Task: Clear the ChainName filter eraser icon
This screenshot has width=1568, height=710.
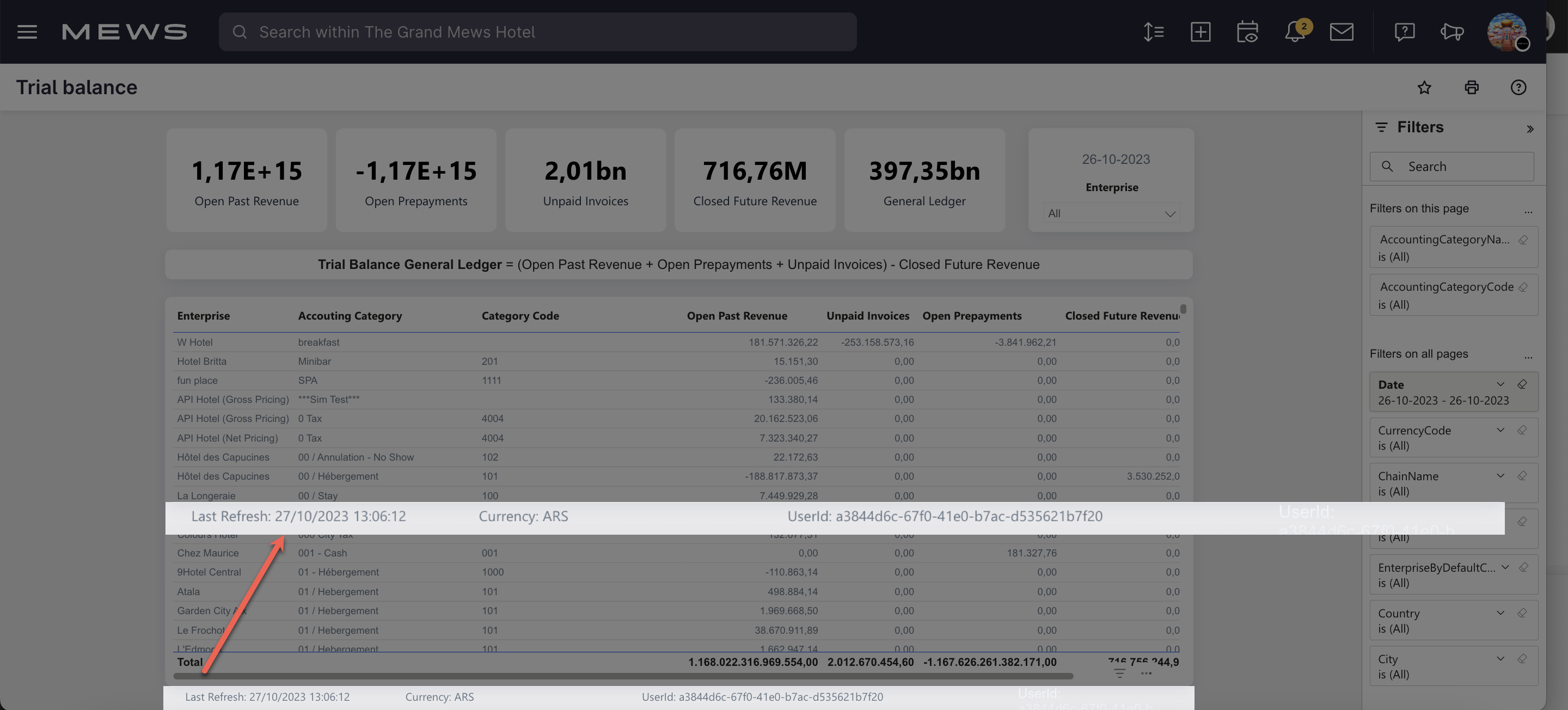Action: pos(1522,475)
